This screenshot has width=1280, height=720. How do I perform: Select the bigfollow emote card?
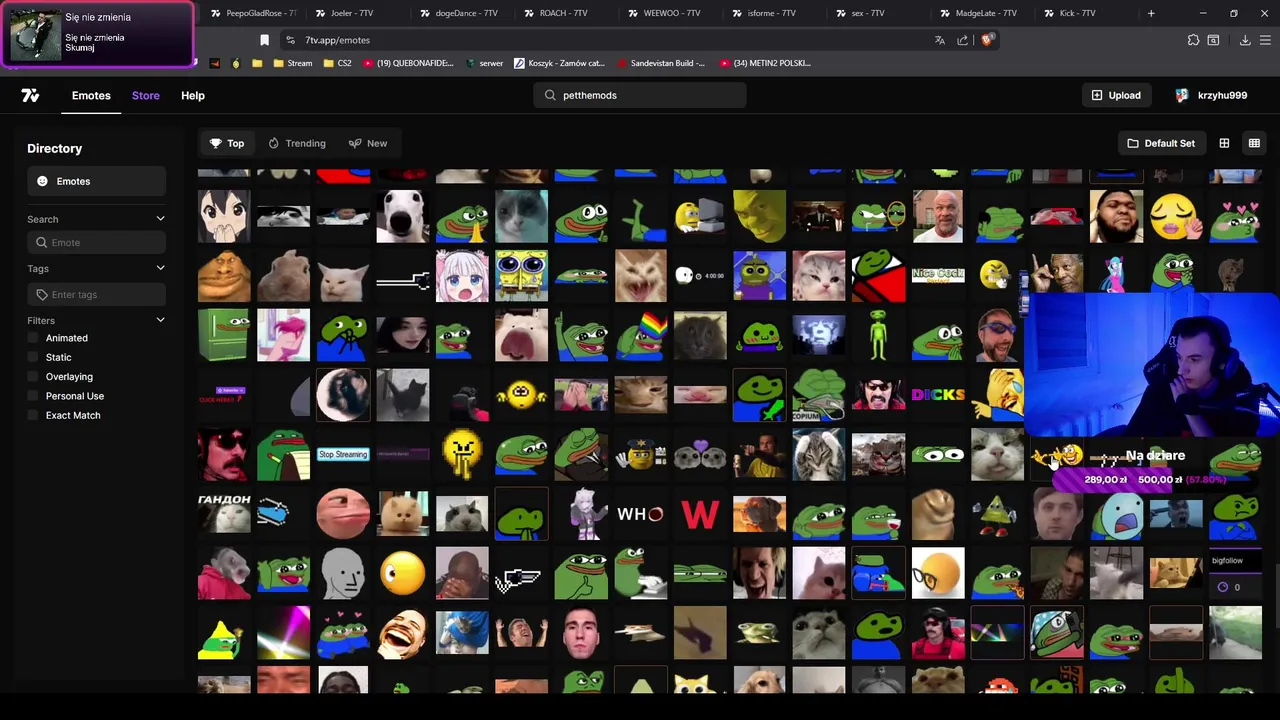point(1235,573)
